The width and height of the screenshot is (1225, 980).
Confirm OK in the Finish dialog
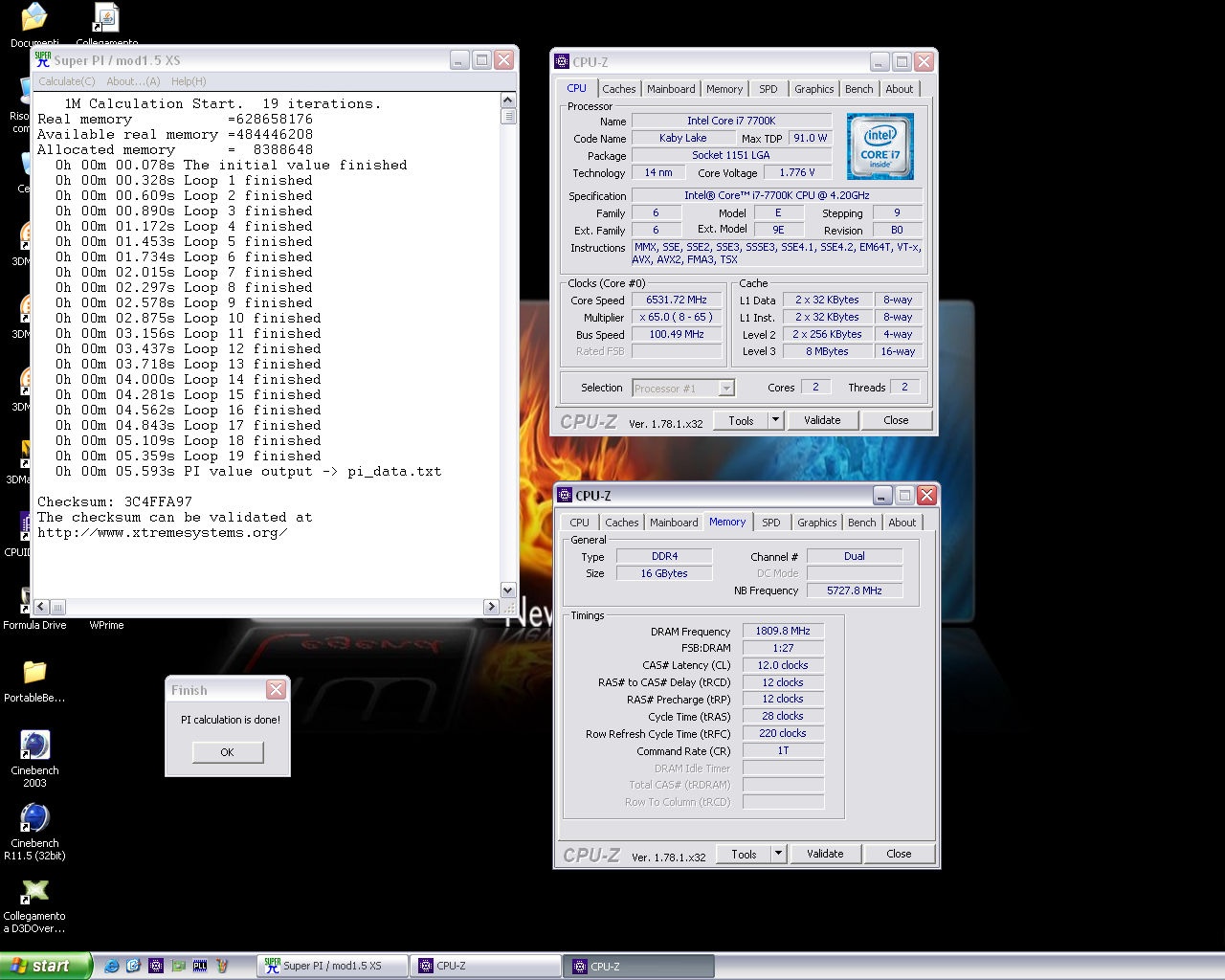(228, 752)
